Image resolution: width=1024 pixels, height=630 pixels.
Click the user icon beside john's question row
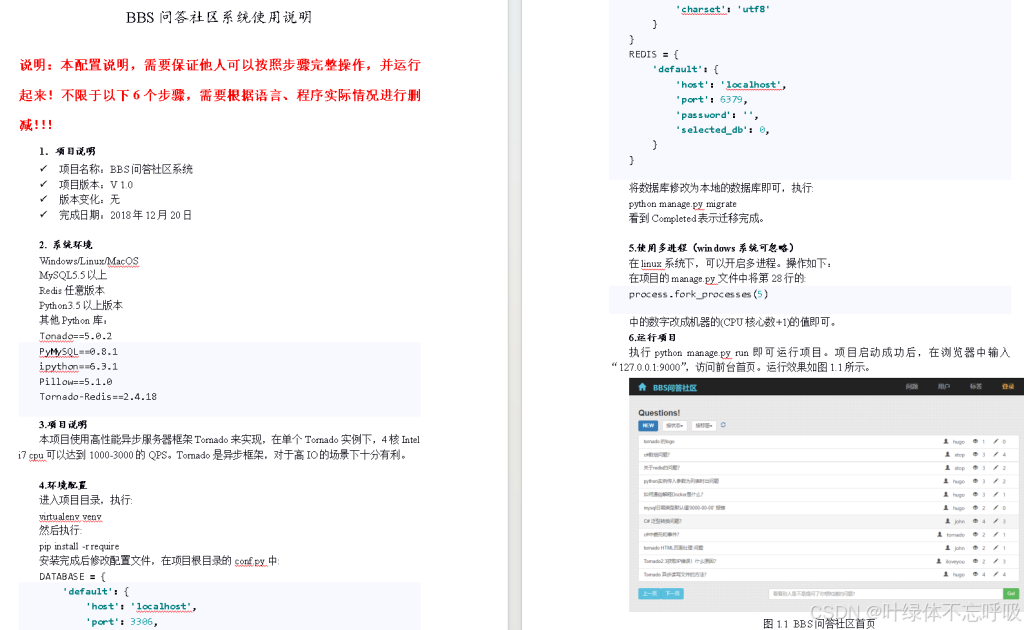tap(949, 521)
